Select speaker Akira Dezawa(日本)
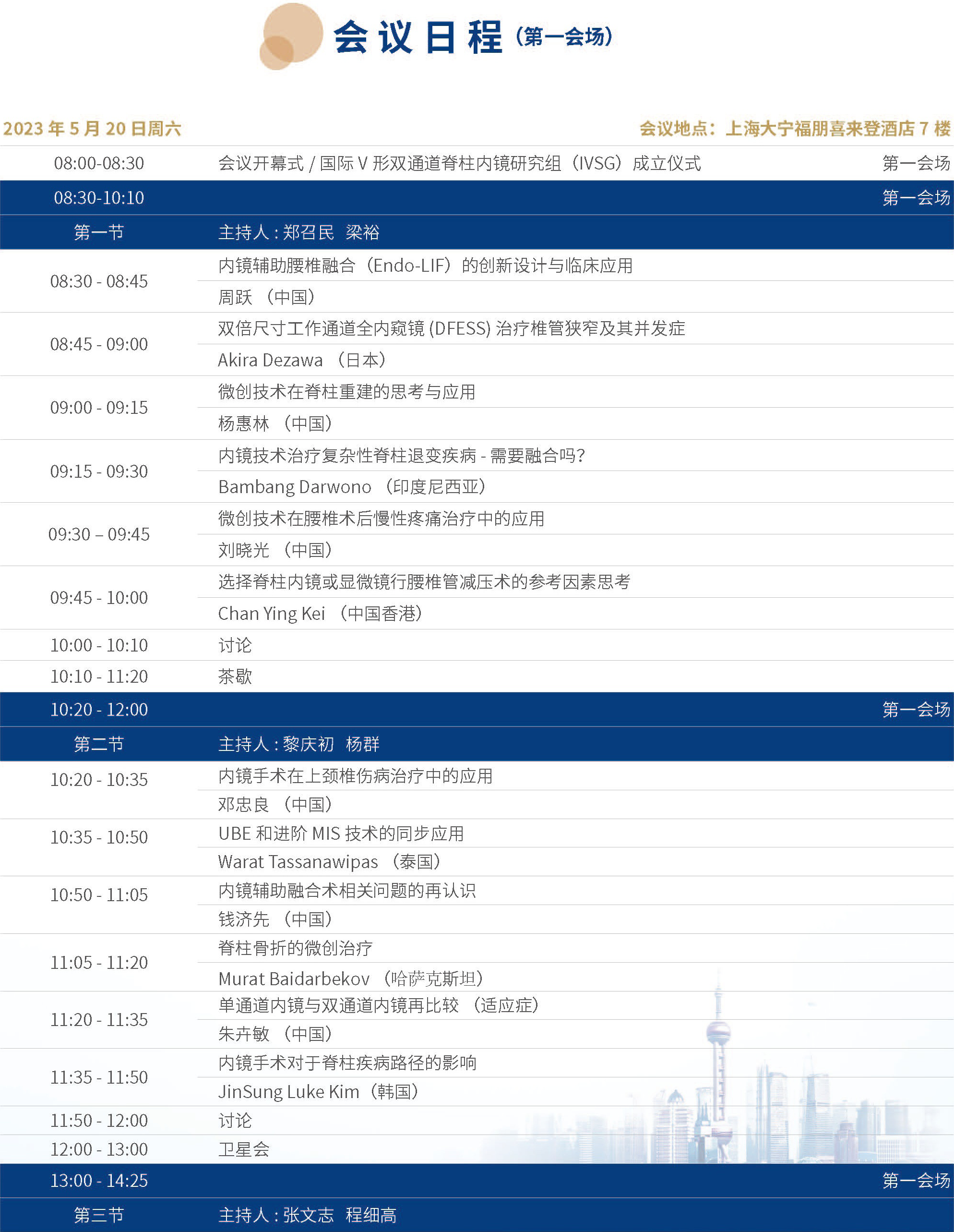 pyautogui.click(x=302, y=360)
